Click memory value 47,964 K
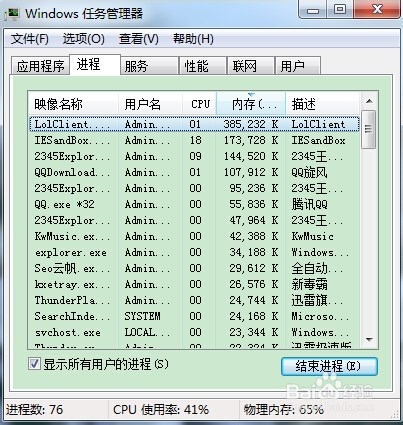 tap(254, 220)
